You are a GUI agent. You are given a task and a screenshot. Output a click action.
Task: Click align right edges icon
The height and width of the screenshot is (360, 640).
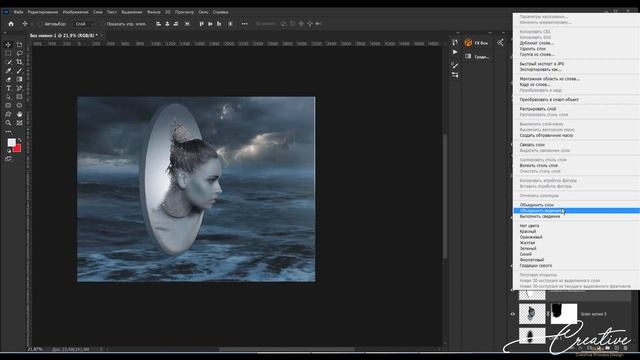pyautogui.click(x=176, y=24)
